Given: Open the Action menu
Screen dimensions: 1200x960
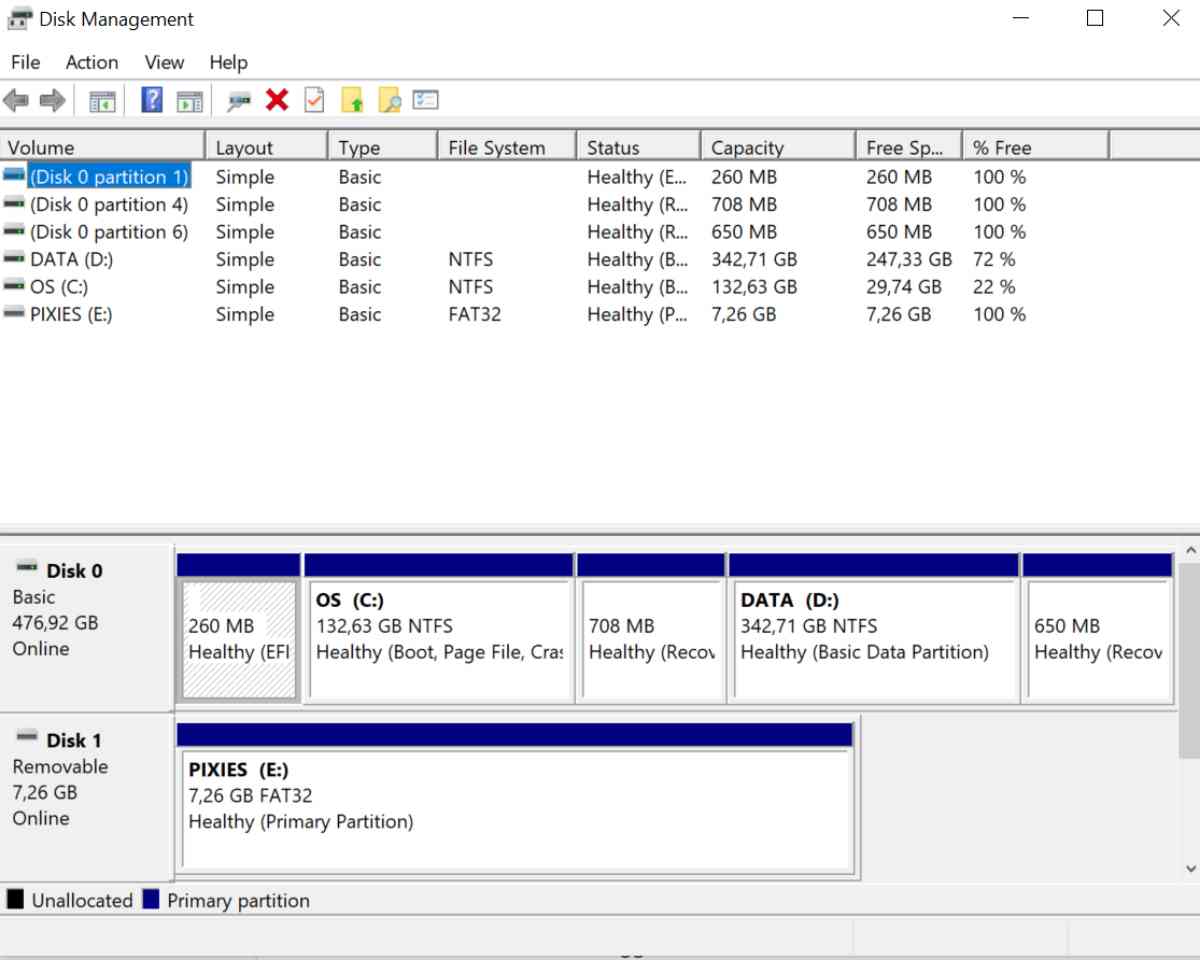Looking at the screenshot, I should tap(91, 62).
